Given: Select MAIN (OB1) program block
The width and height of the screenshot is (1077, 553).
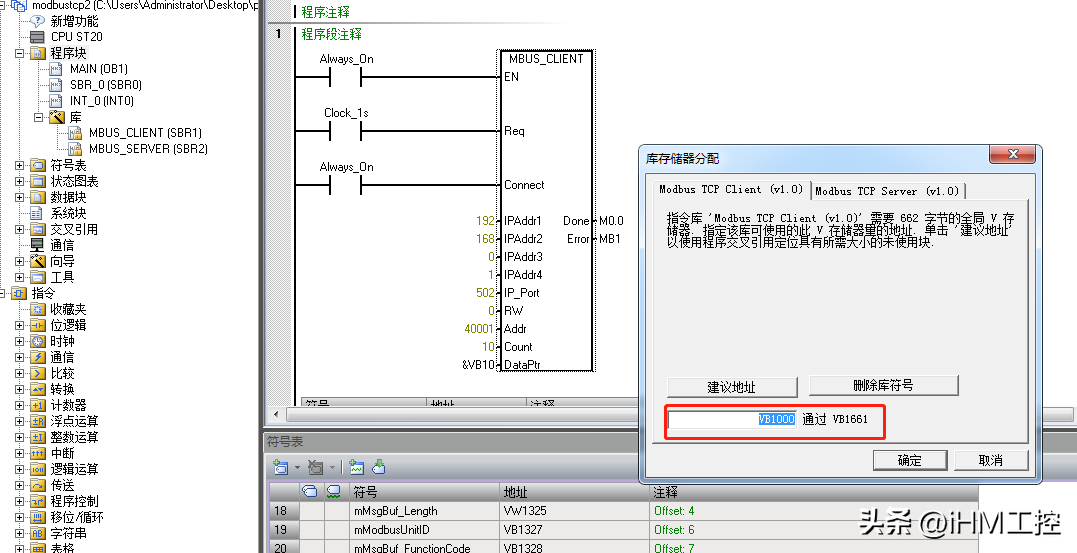Looking at the screenshot, I should coord(98,69).
